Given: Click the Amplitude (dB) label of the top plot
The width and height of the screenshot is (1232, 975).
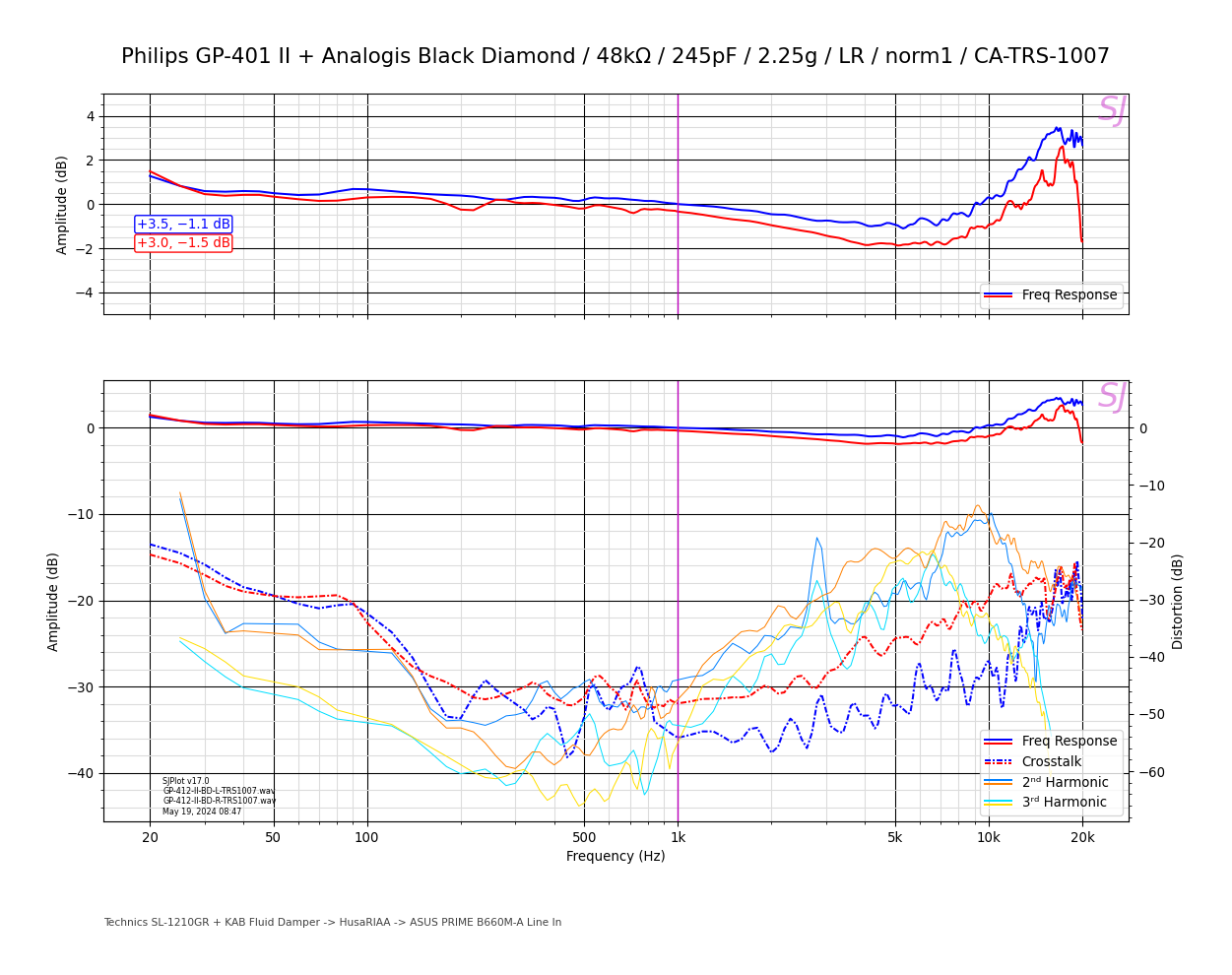Looking at the screenshot, I should (62, 205).
